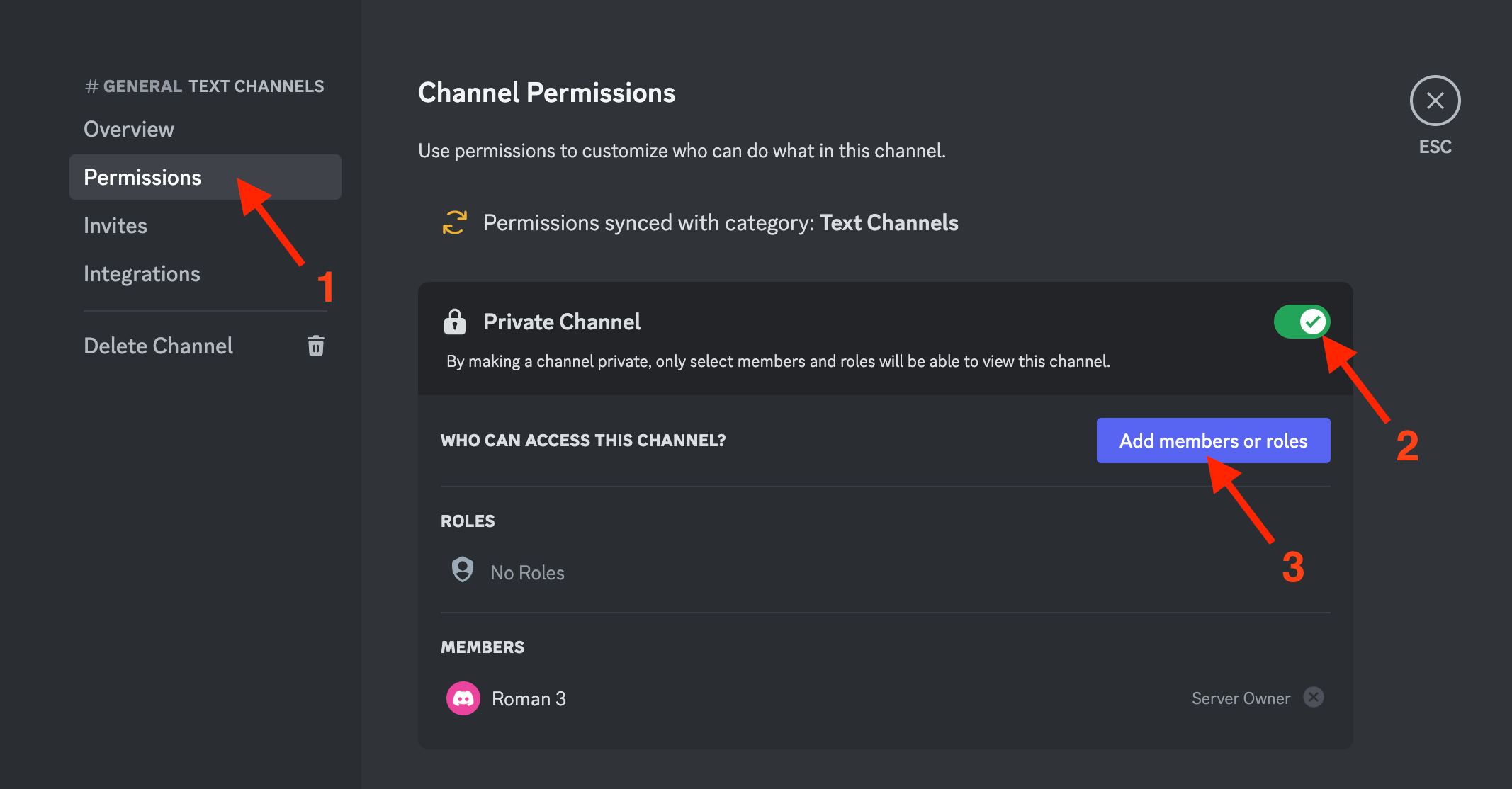Click Delete Channel in the sidebar

(x=159, y=346)
